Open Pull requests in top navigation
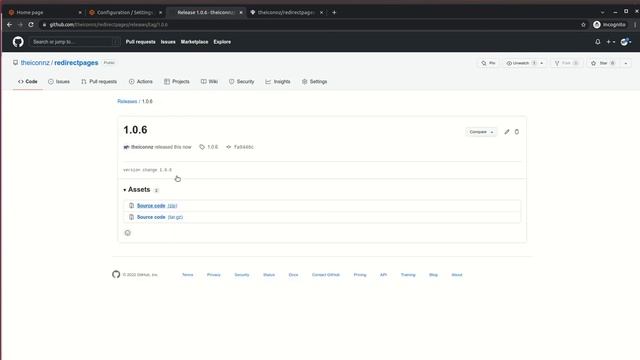 (140, 42)
